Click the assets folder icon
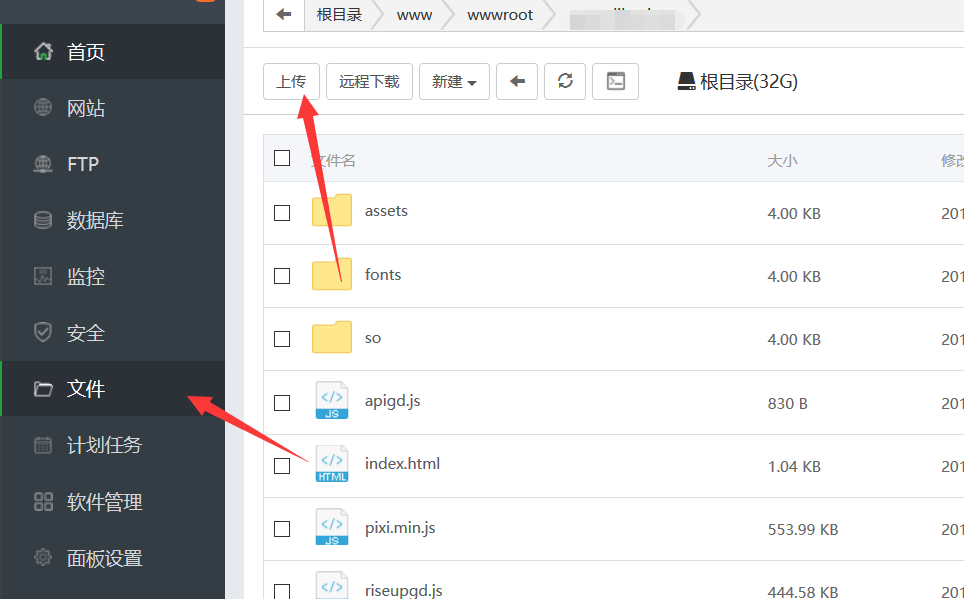964x599 pixels. [x=332, y=210]
